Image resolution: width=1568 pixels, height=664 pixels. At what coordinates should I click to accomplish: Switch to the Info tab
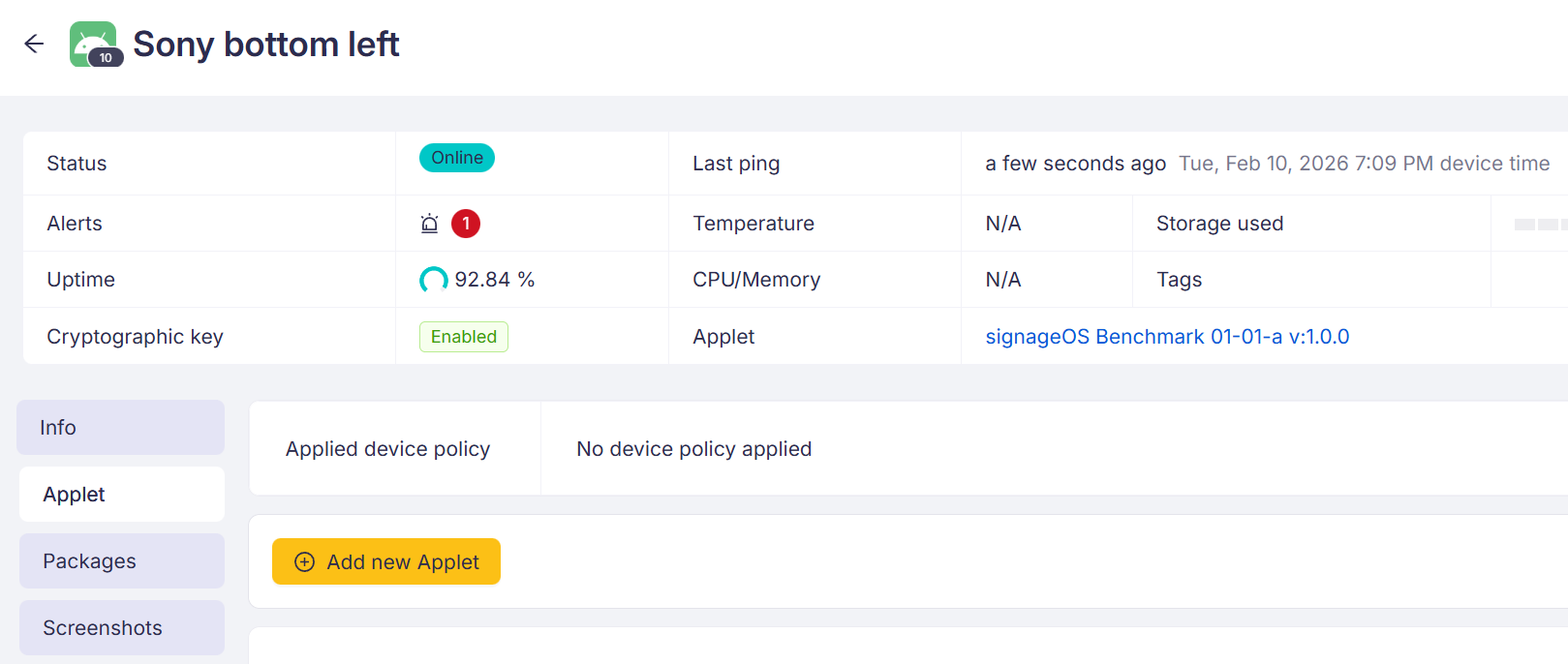click(121, 428)
